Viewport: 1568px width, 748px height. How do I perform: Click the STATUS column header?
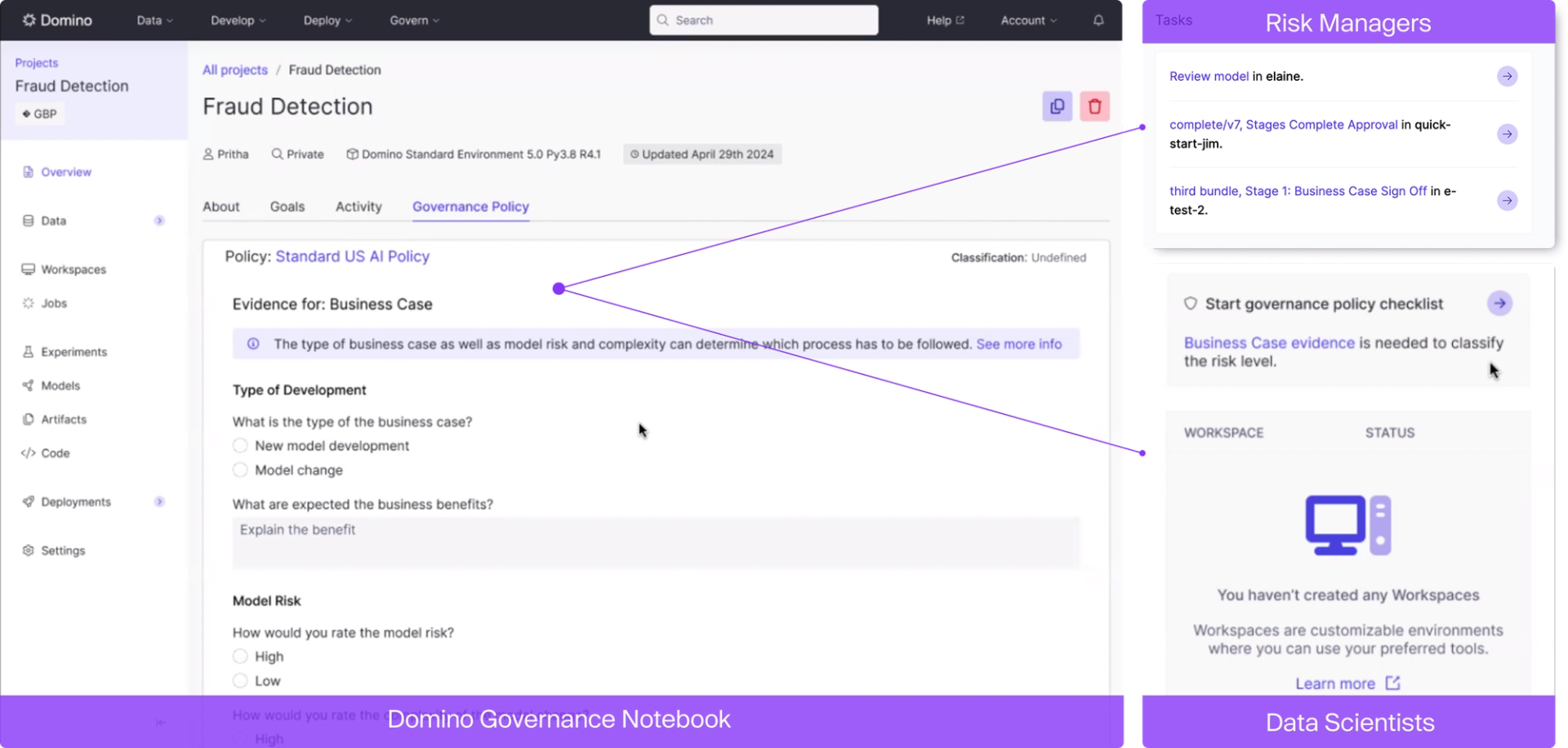coord(1390,433)
